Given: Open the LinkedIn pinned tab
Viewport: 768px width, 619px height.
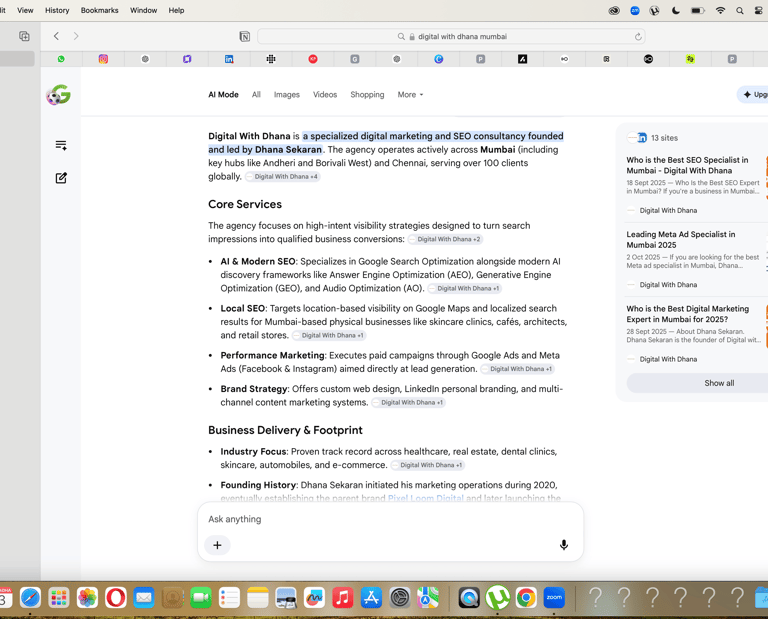Looking at the screenshot, I should (x=229, y=59).
